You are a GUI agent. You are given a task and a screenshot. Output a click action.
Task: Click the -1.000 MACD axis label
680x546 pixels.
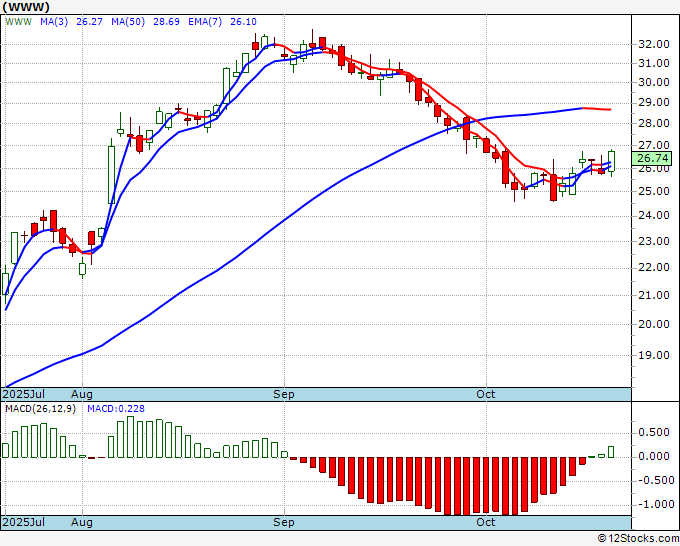(x=654, y=504)
